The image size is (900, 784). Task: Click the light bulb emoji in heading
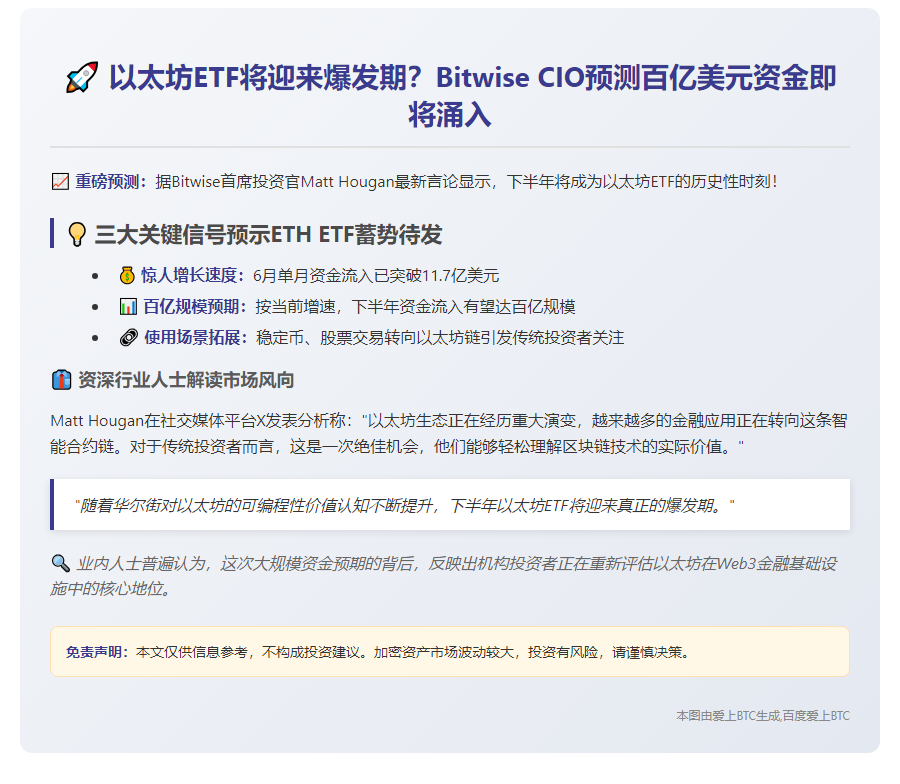77,234
